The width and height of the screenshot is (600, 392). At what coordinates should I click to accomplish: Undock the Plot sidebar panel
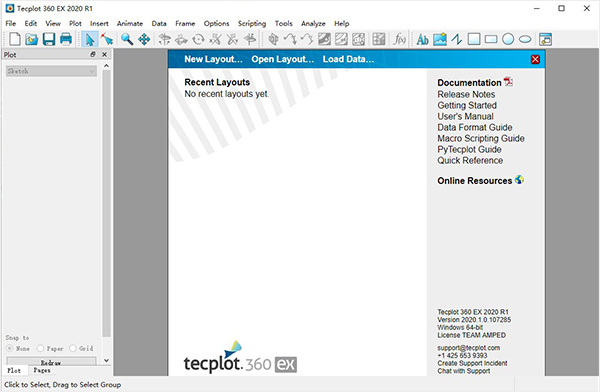click(x=93, y=55)
